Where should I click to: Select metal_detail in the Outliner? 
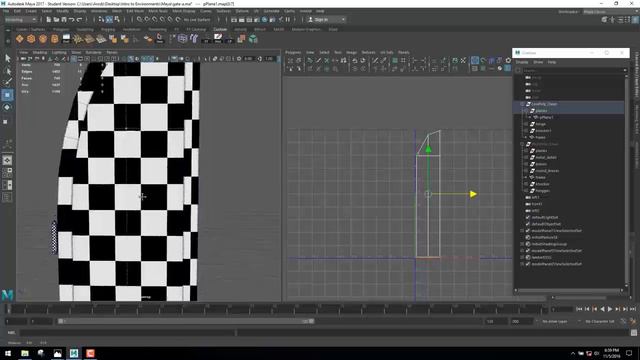click(546, 158)
